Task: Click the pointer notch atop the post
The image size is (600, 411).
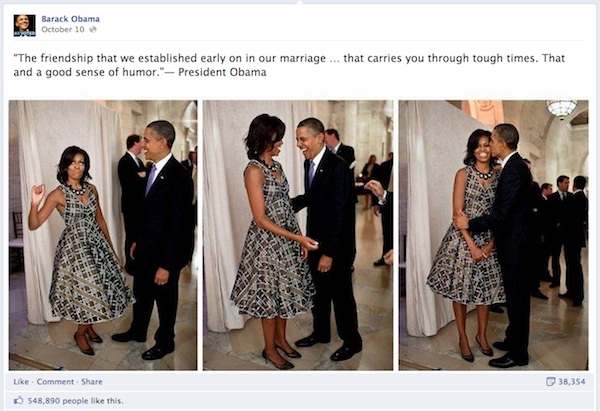Action: 300,2
